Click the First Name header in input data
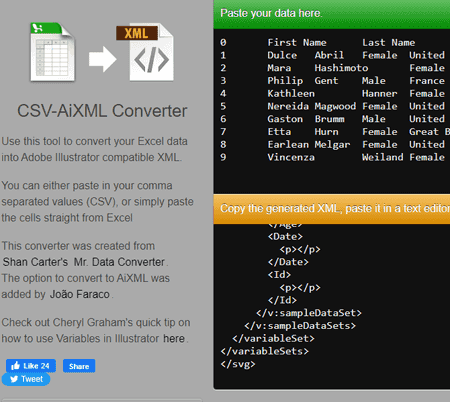The width and height of the screenshot is (450, 402). pos(297,43)
